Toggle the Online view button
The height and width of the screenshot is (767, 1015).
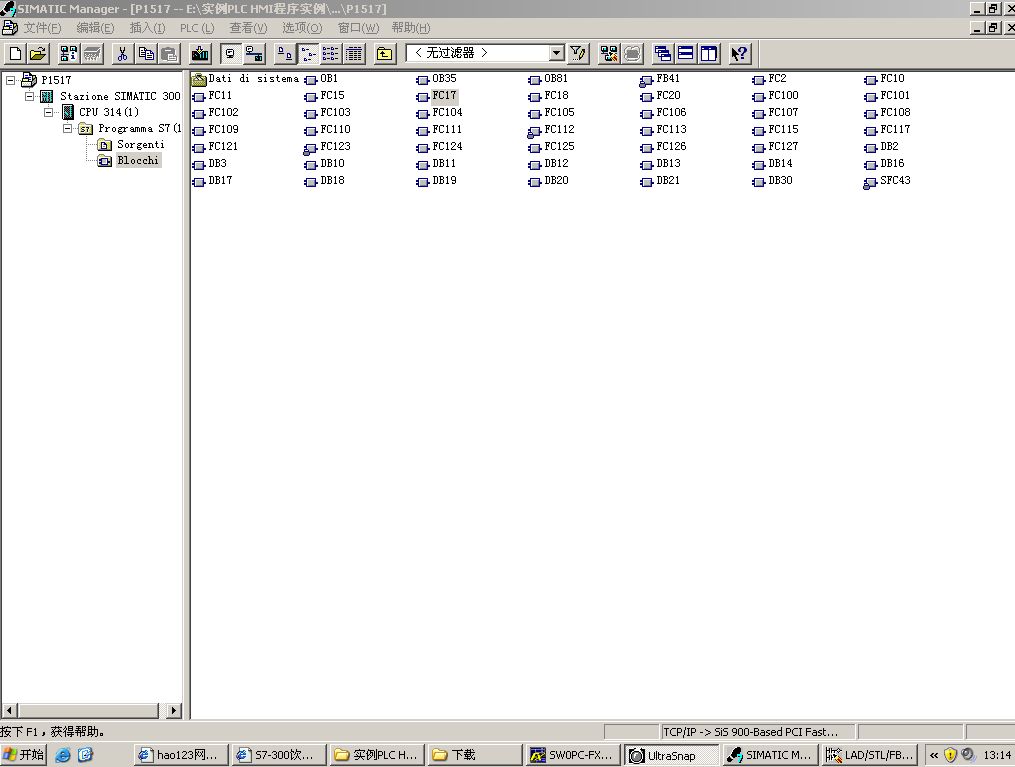pyautogui.click(x=254, y=54)
